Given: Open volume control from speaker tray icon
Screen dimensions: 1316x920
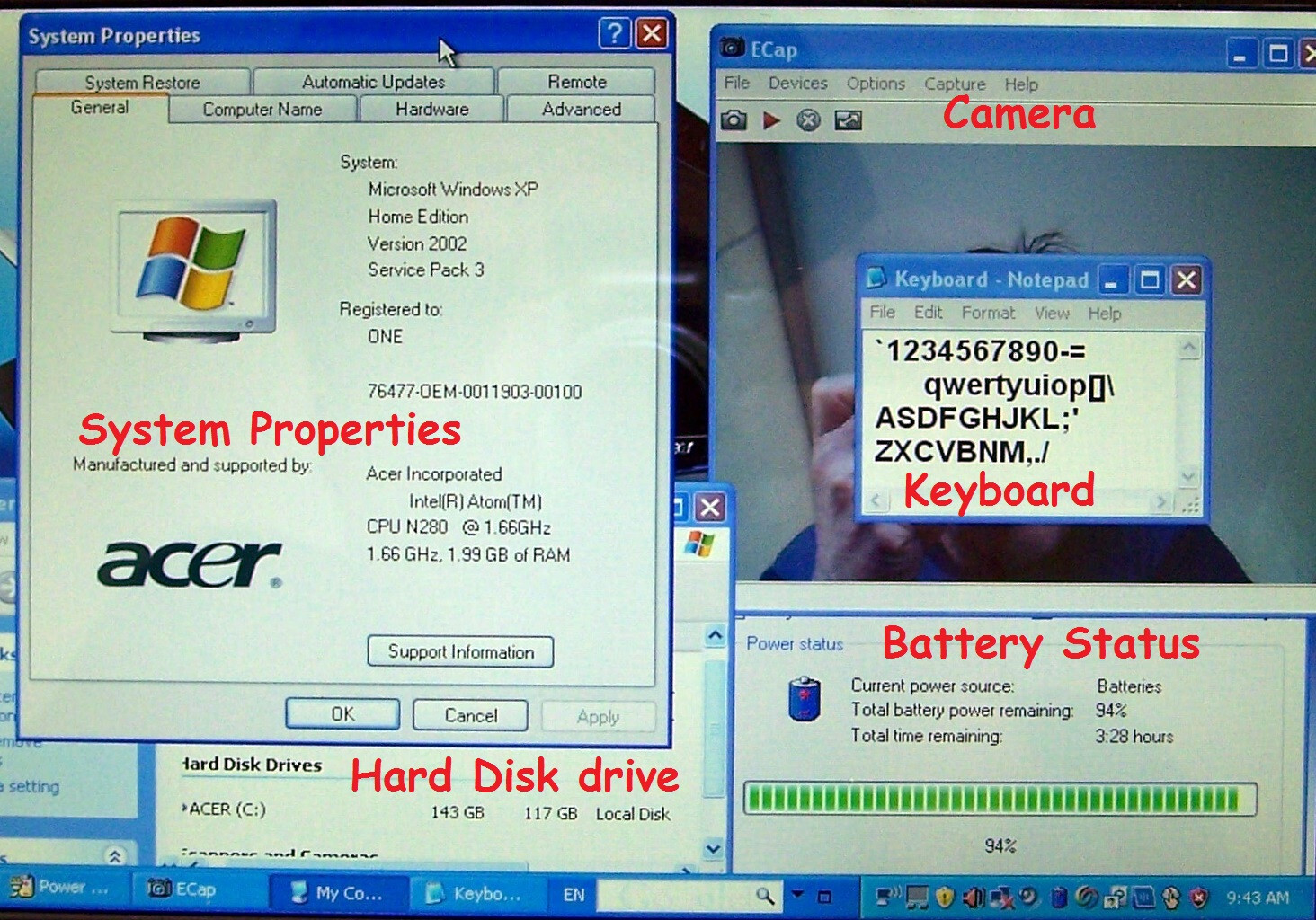Looking at the screenshot, I should pyautogui.click(x=973, y=897).
